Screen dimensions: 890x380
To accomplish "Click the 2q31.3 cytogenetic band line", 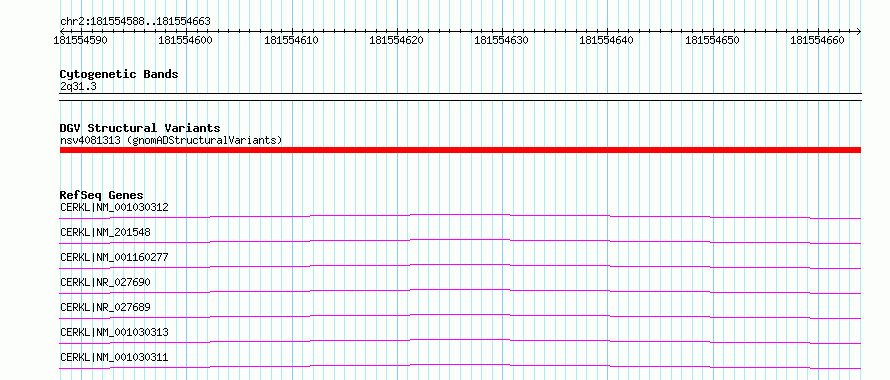I will click(460, 97).
